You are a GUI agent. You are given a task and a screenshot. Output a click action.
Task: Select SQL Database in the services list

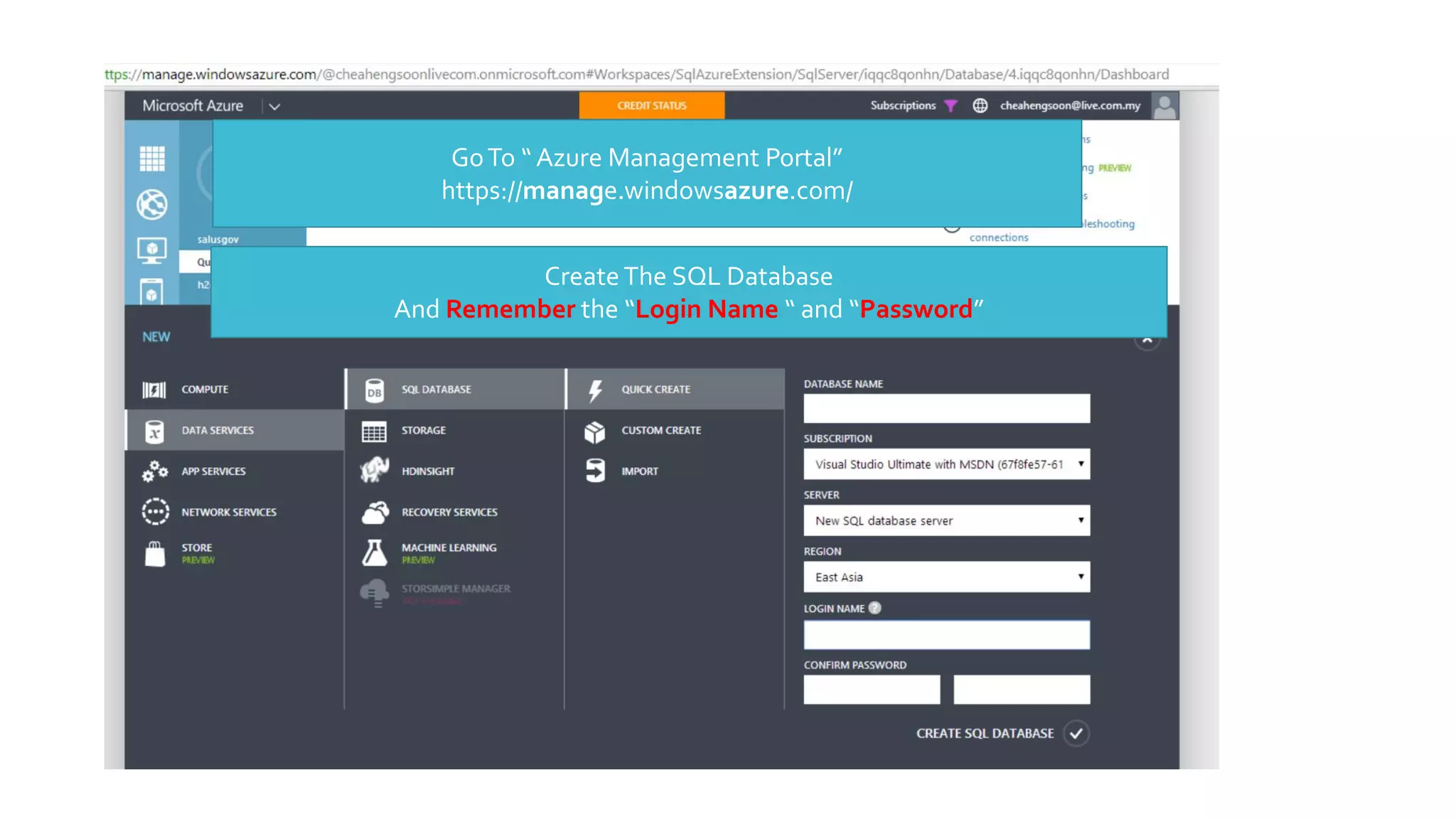coord(455,390)
